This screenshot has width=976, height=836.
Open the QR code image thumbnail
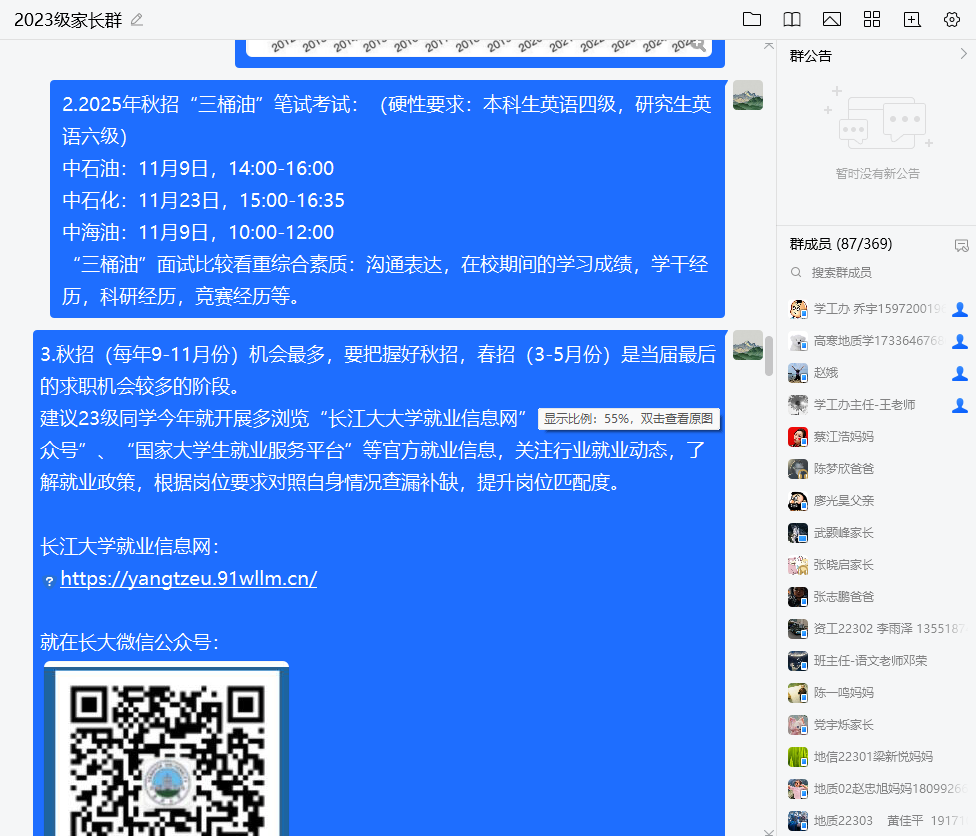coord(166,750)
